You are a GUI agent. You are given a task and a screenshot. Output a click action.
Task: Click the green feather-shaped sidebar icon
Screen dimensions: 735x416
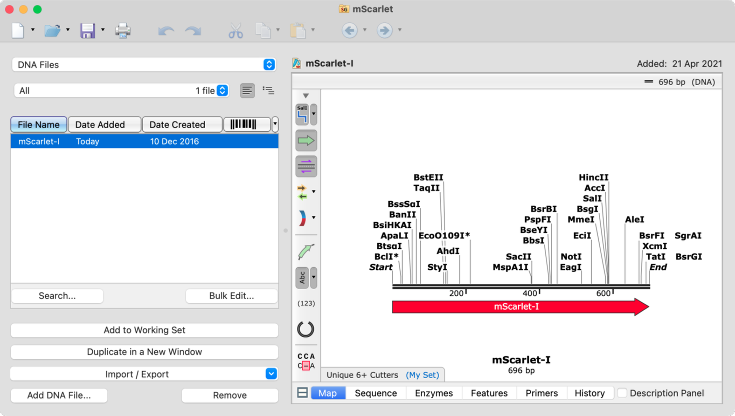pos(306,252)
